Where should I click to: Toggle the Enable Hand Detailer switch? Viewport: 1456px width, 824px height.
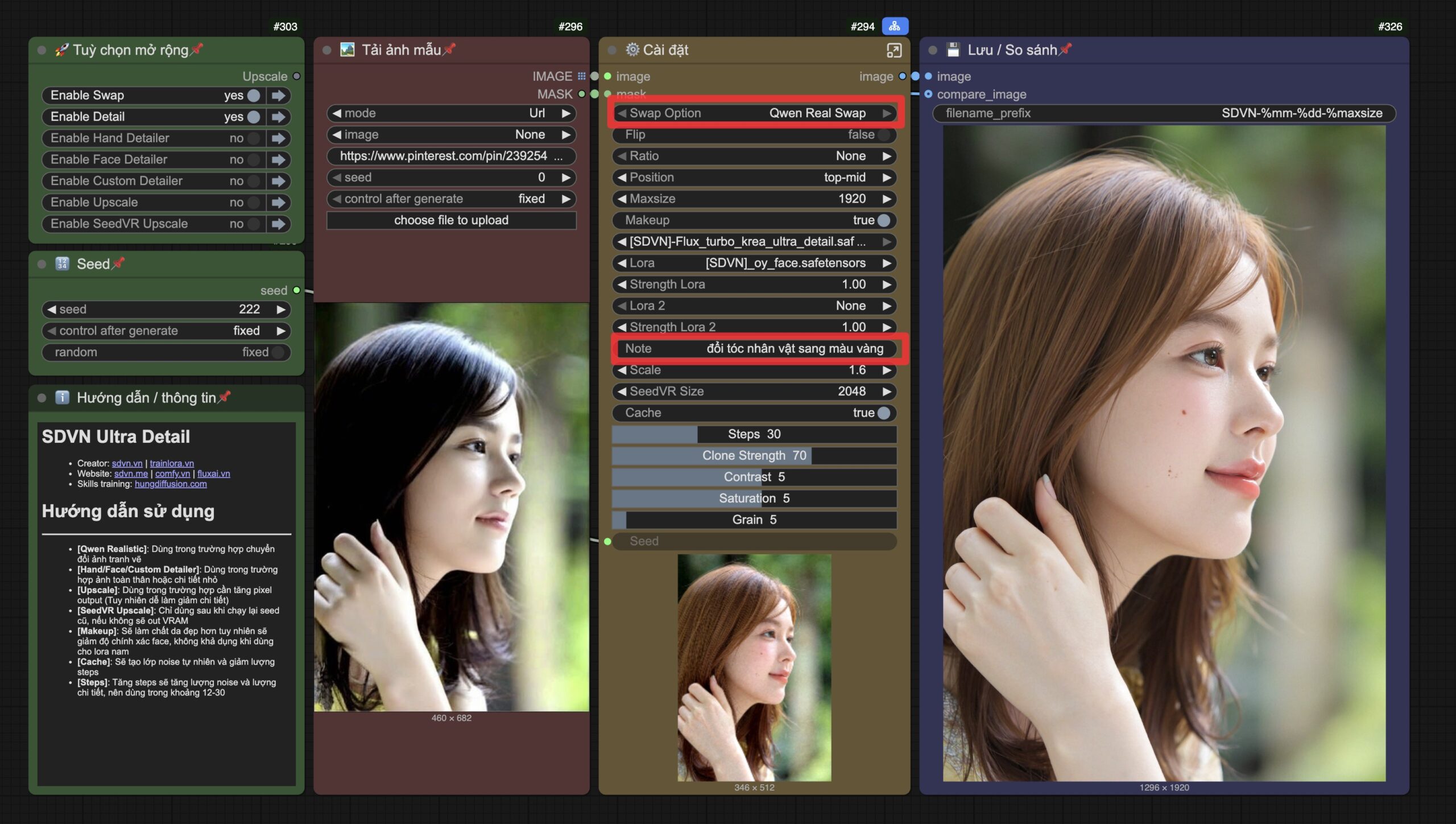click(x=254, y=138)
